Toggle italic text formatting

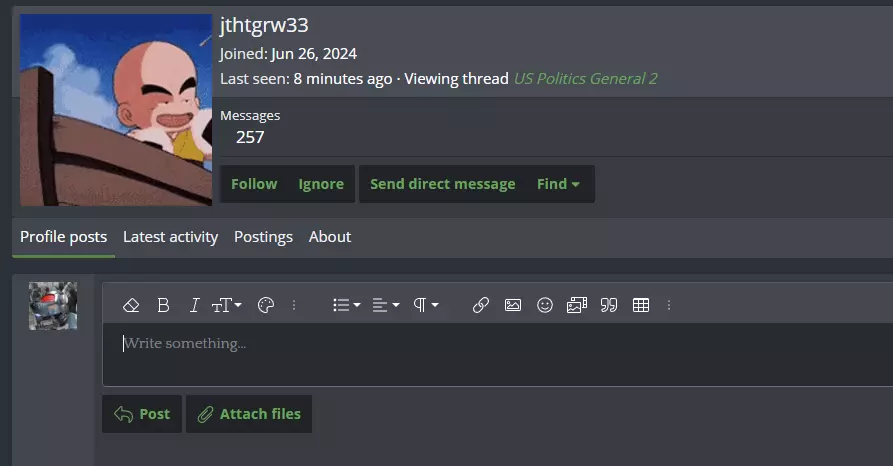pos(194,305)
